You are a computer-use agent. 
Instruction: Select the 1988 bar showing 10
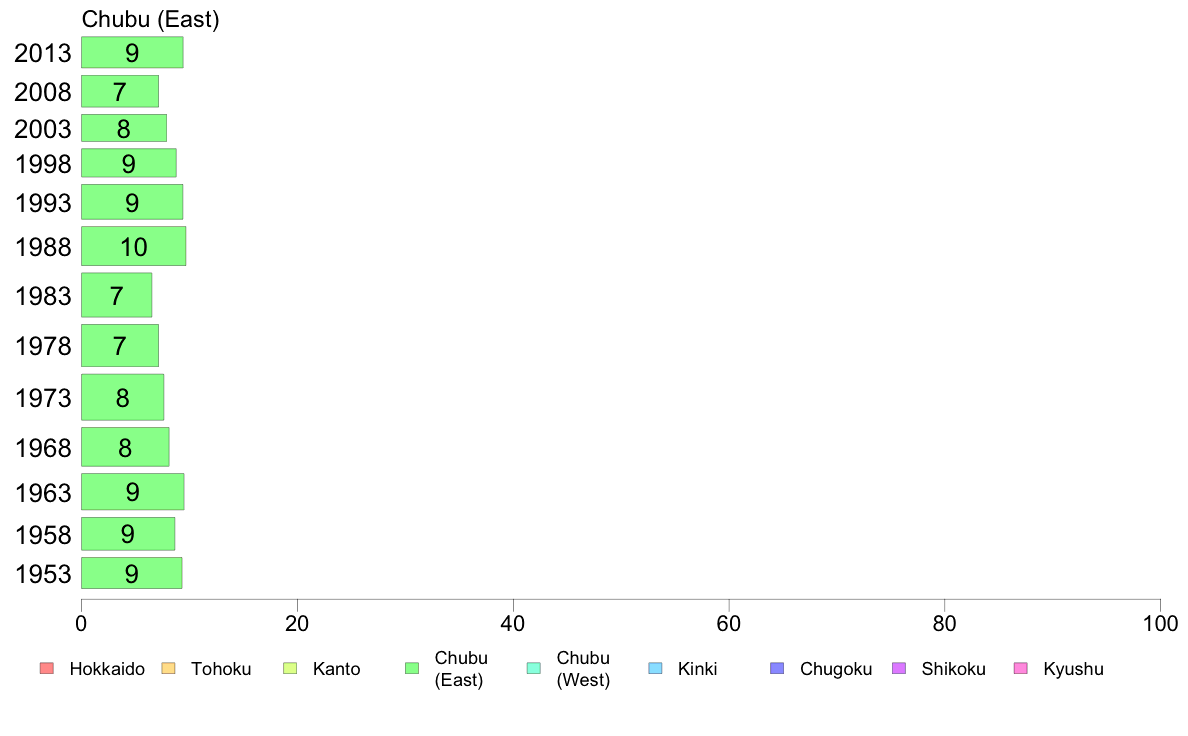pyautogui.click(x=133, y=246)
